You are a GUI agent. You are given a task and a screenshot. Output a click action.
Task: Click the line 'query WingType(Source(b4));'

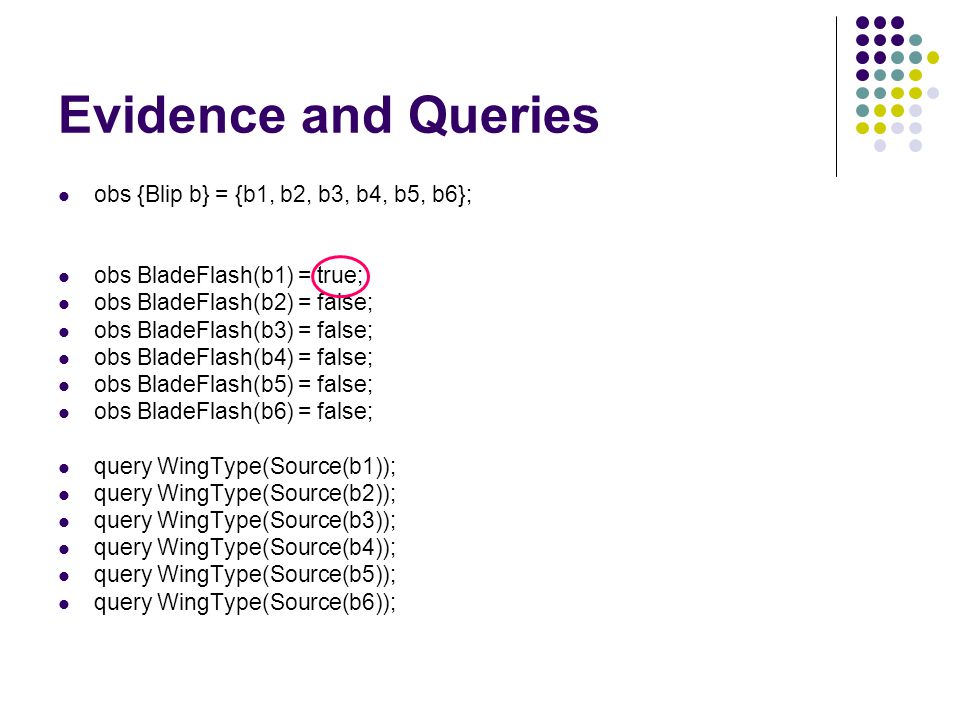[x=245, y=548]
